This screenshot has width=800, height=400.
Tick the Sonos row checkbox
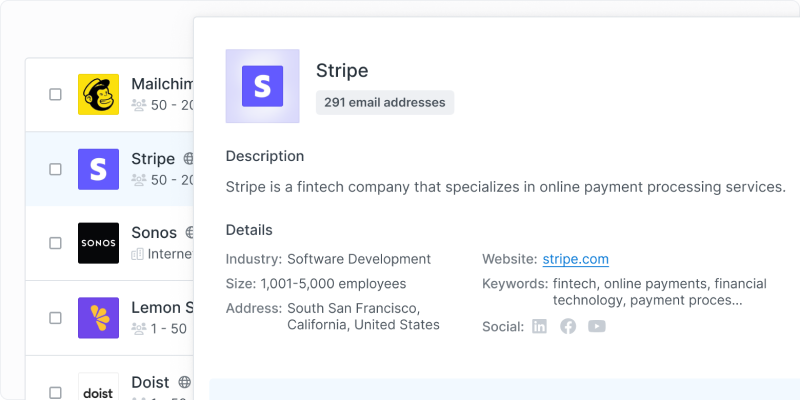(x=55, y=243)
